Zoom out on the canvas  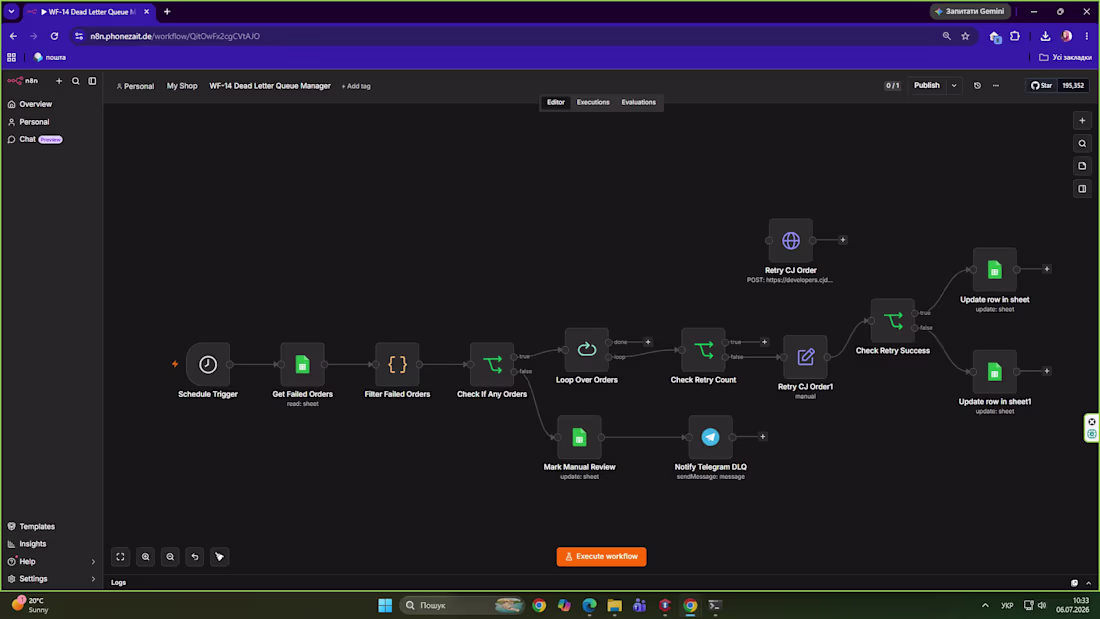(x=170, y=557)
